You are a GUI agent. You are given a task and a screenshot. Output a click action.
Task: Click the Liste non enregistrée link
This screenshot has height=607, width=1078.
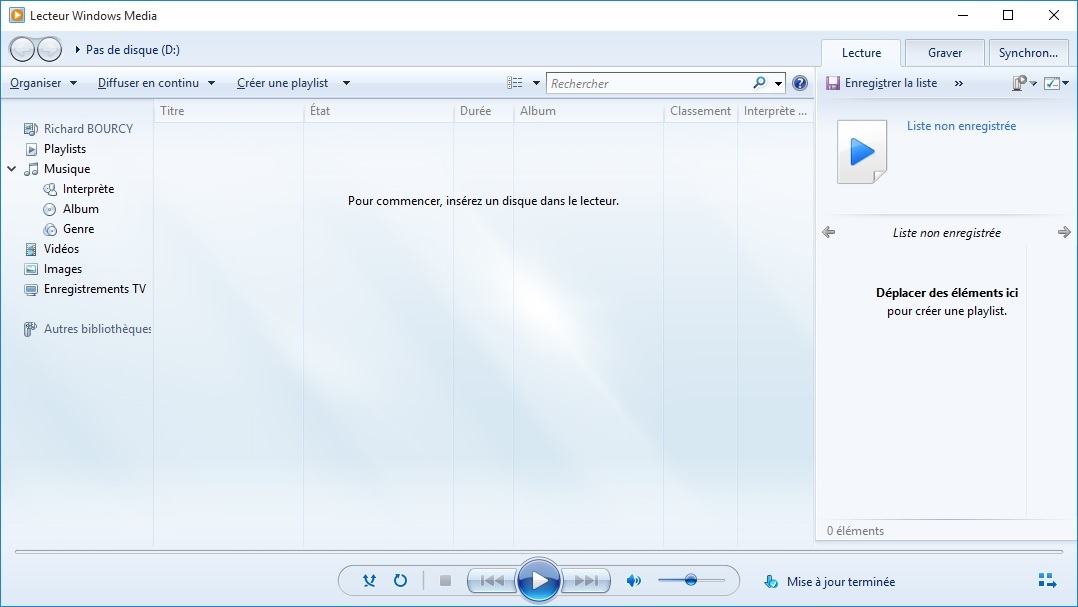[961, 126]
